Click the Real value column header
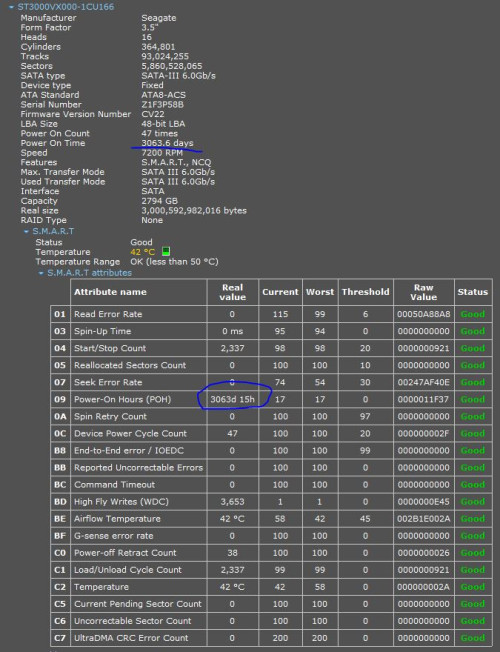Image resolution: width=500 pixels, height=652 pixels. pos(233,292)
